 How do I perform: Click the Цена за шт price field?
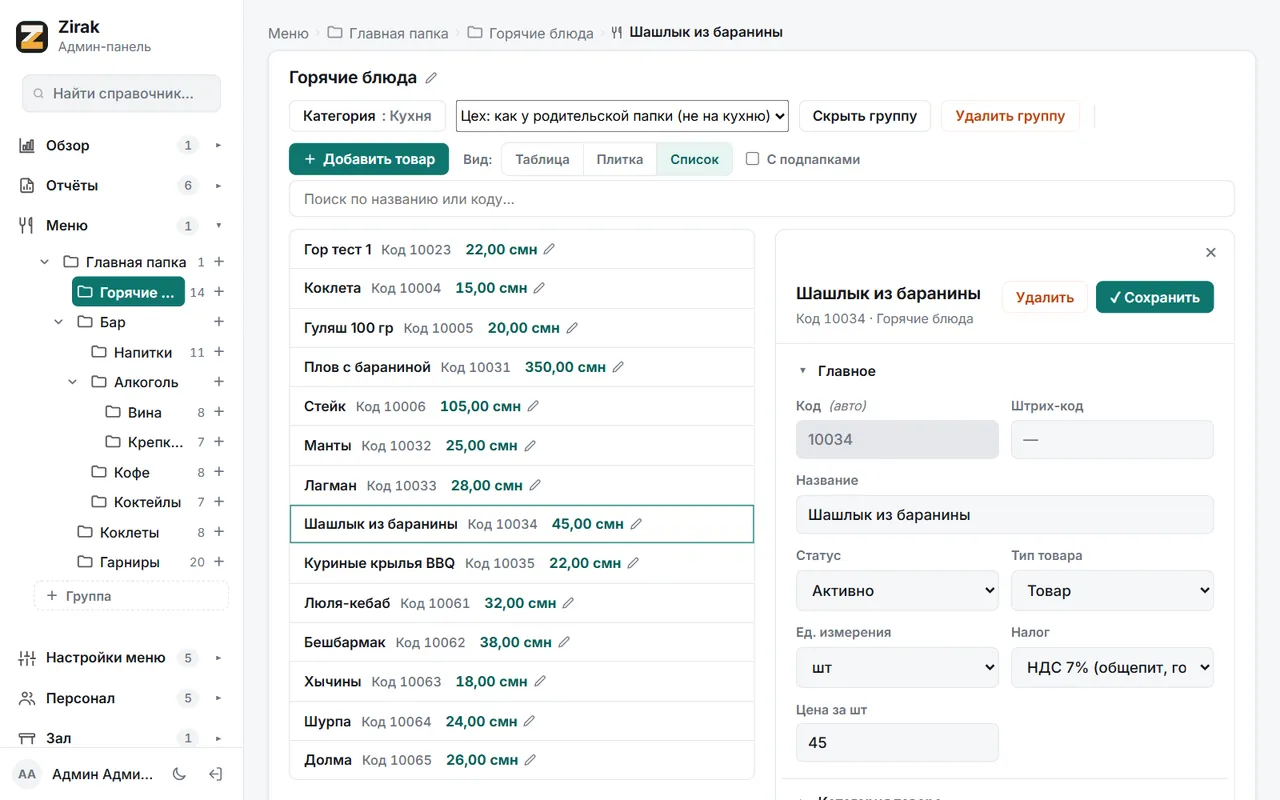pyautogui.click(x=897, y=743)
